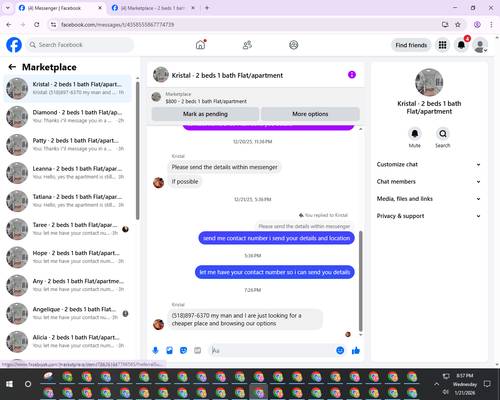Click the conversation list scrollbar
The image size is (500, 400).
[137, 150]
